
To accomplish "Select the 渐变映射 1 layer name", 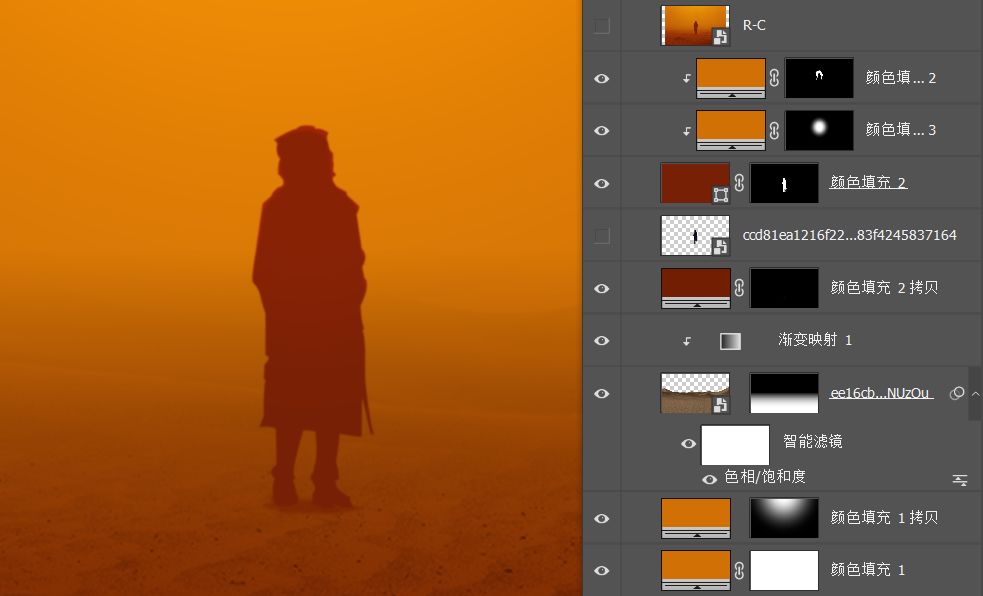I will click(815, 340).
